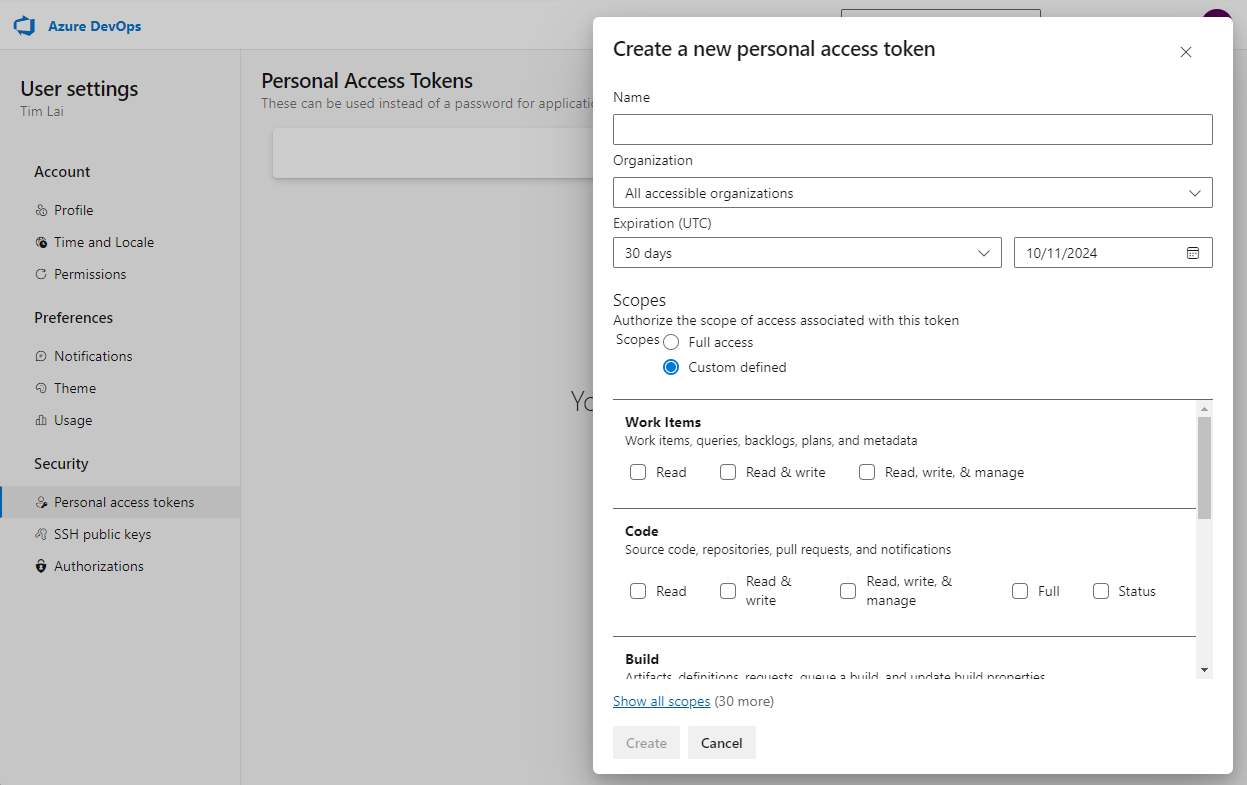The height and width of the screenshot is (785, 1247).
Task: Click the Tim Lai user name text
Action: pos(42,111)
